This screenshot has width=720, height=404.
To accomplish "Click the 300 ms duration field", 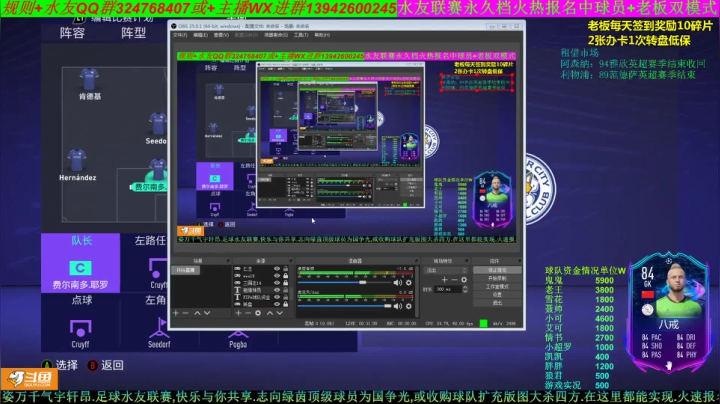I will point(449,289).
